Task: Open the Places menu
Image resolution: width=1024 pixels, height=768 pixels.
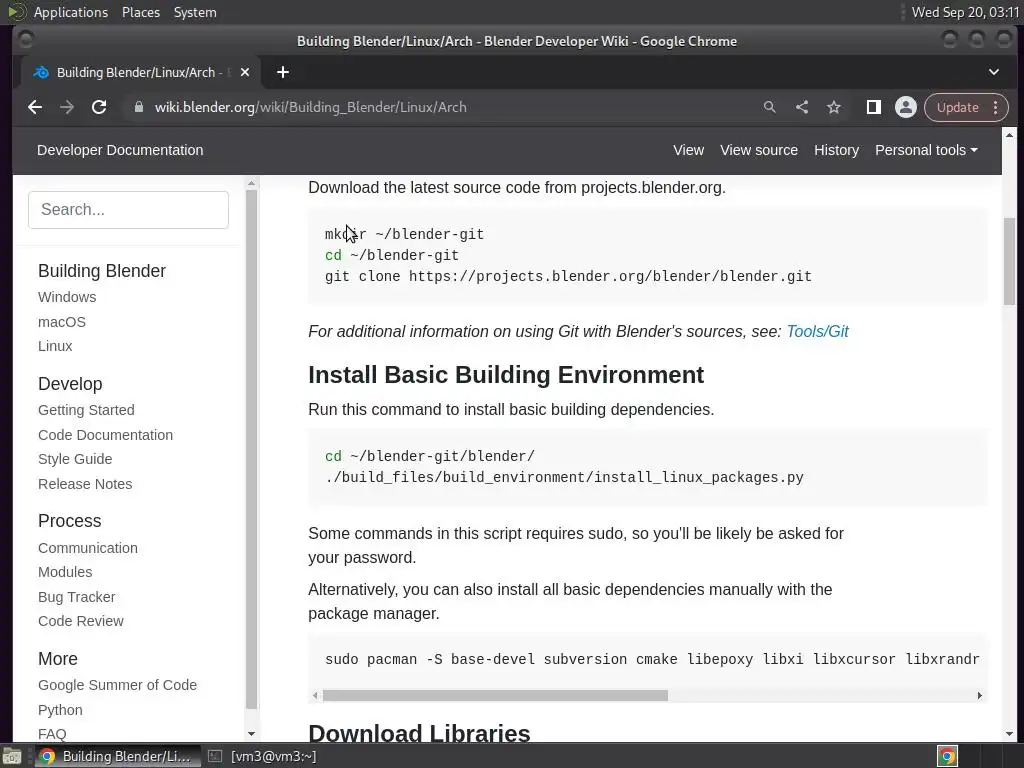Action: (141, 12)
